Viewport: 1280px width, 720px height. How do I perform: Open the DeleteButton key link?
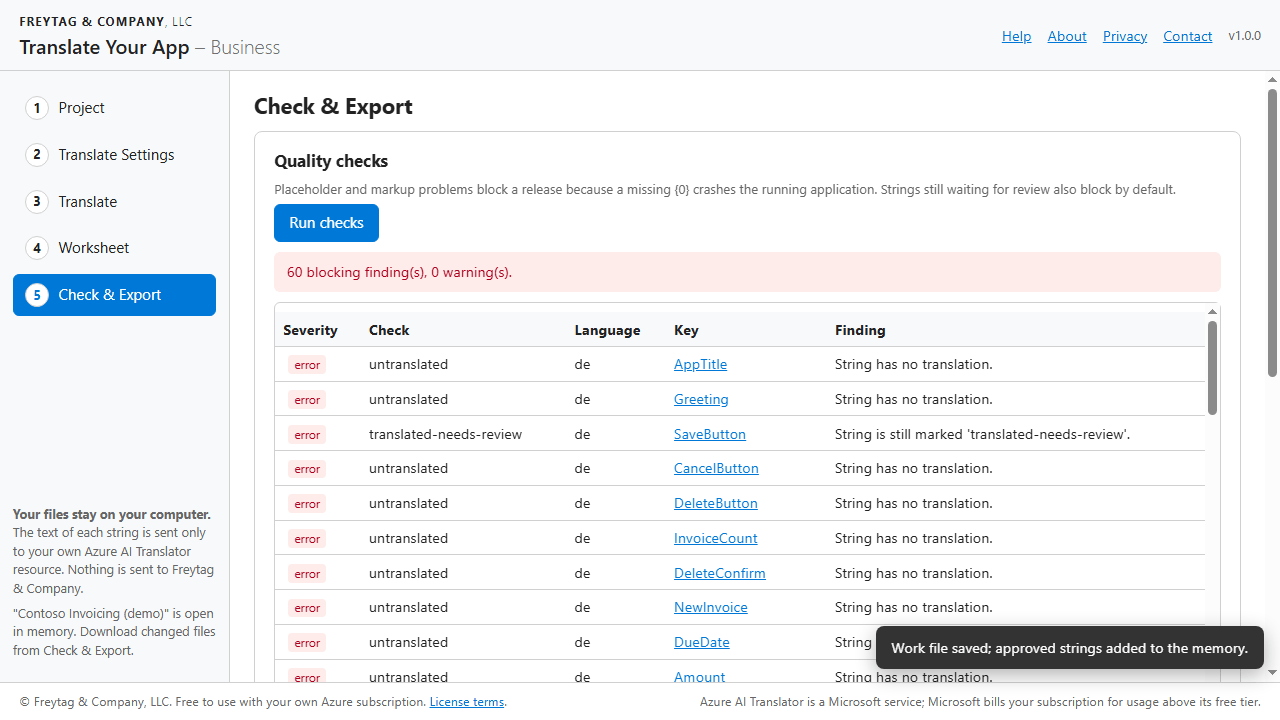(716, 503)
